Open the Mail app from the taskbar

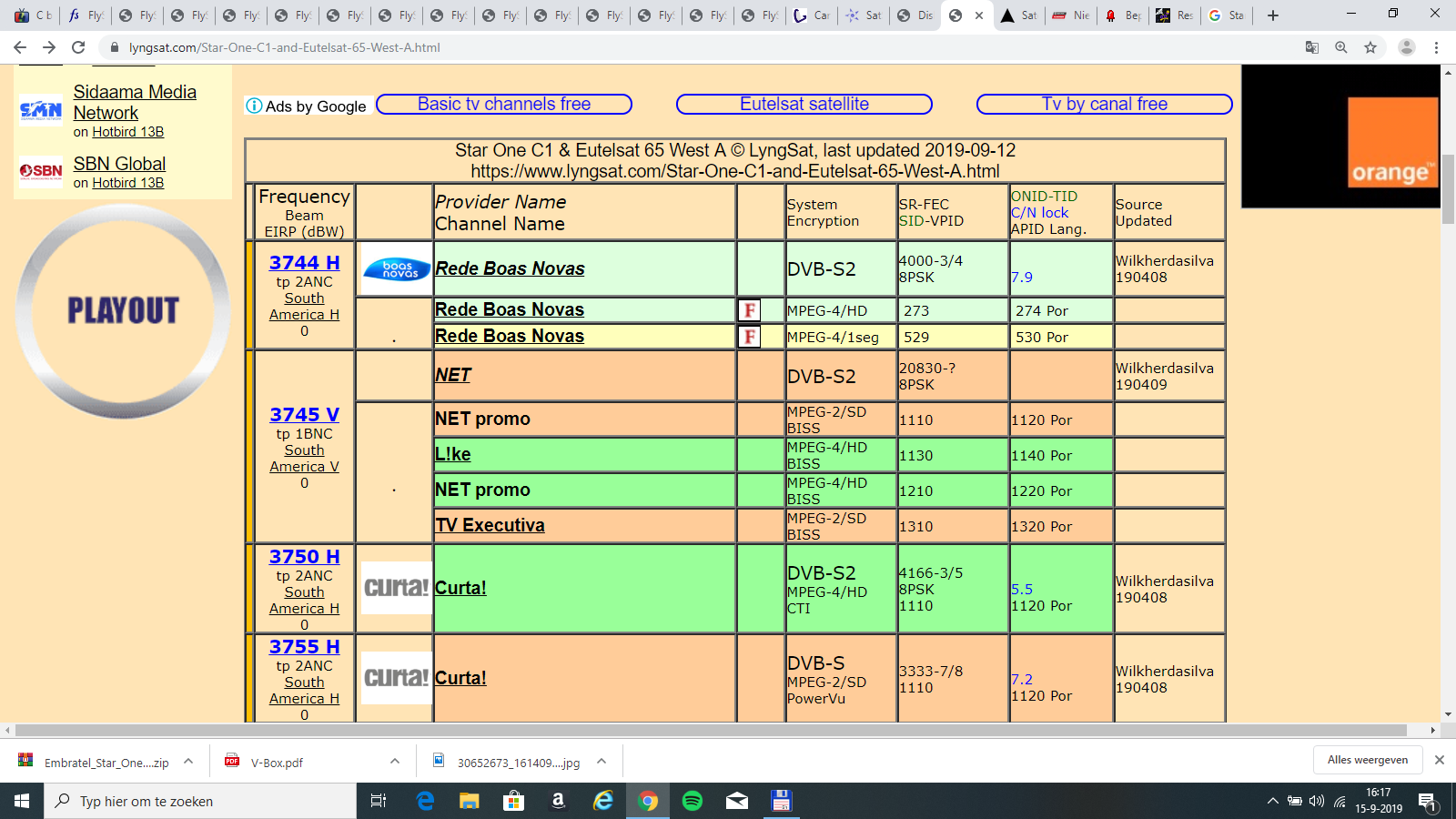click(x=737, y=801)
